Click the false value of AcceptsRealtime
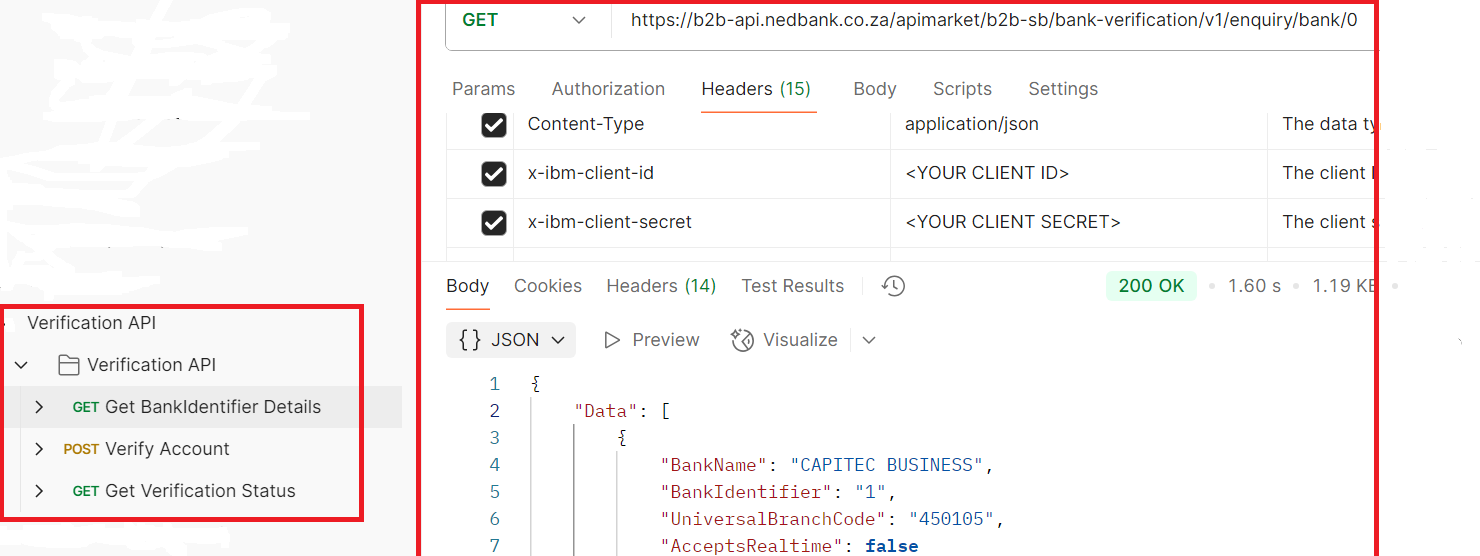Viewport: 1480px width, 556px height. pos(891,546)
